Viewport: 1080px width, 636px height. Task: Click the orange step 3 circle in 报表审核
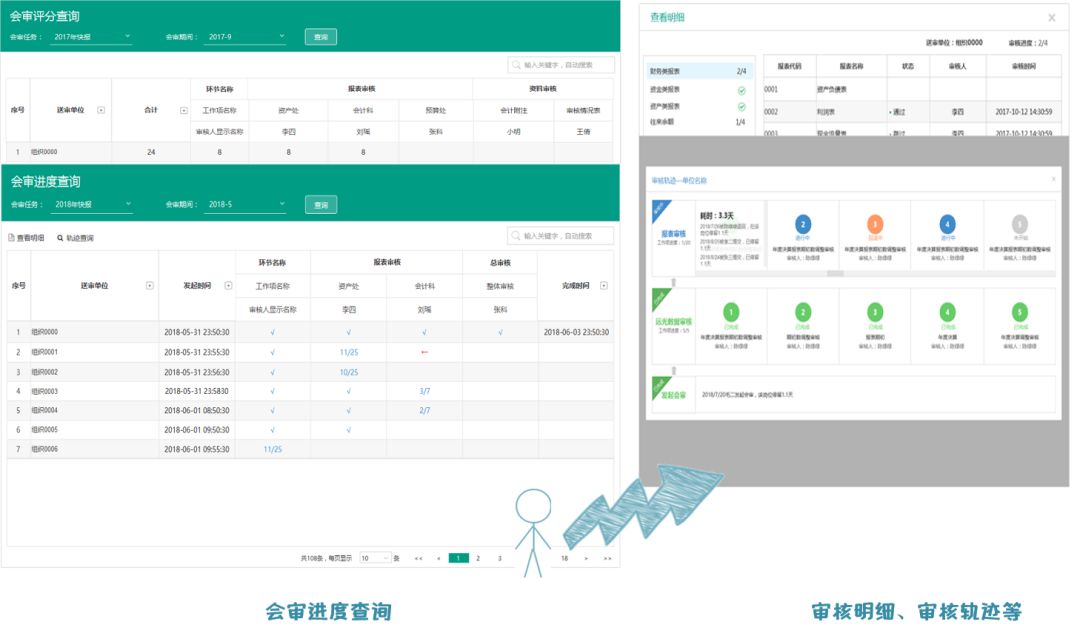click(874, 225)
